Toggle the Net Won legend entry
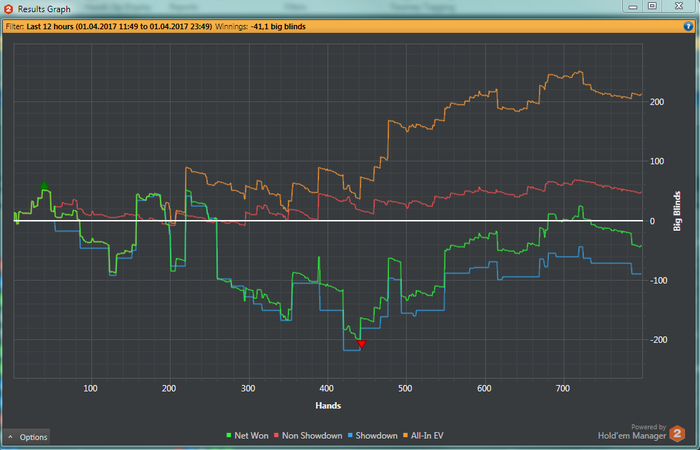This screenshot has width=700, height=450. click(247, 436)
